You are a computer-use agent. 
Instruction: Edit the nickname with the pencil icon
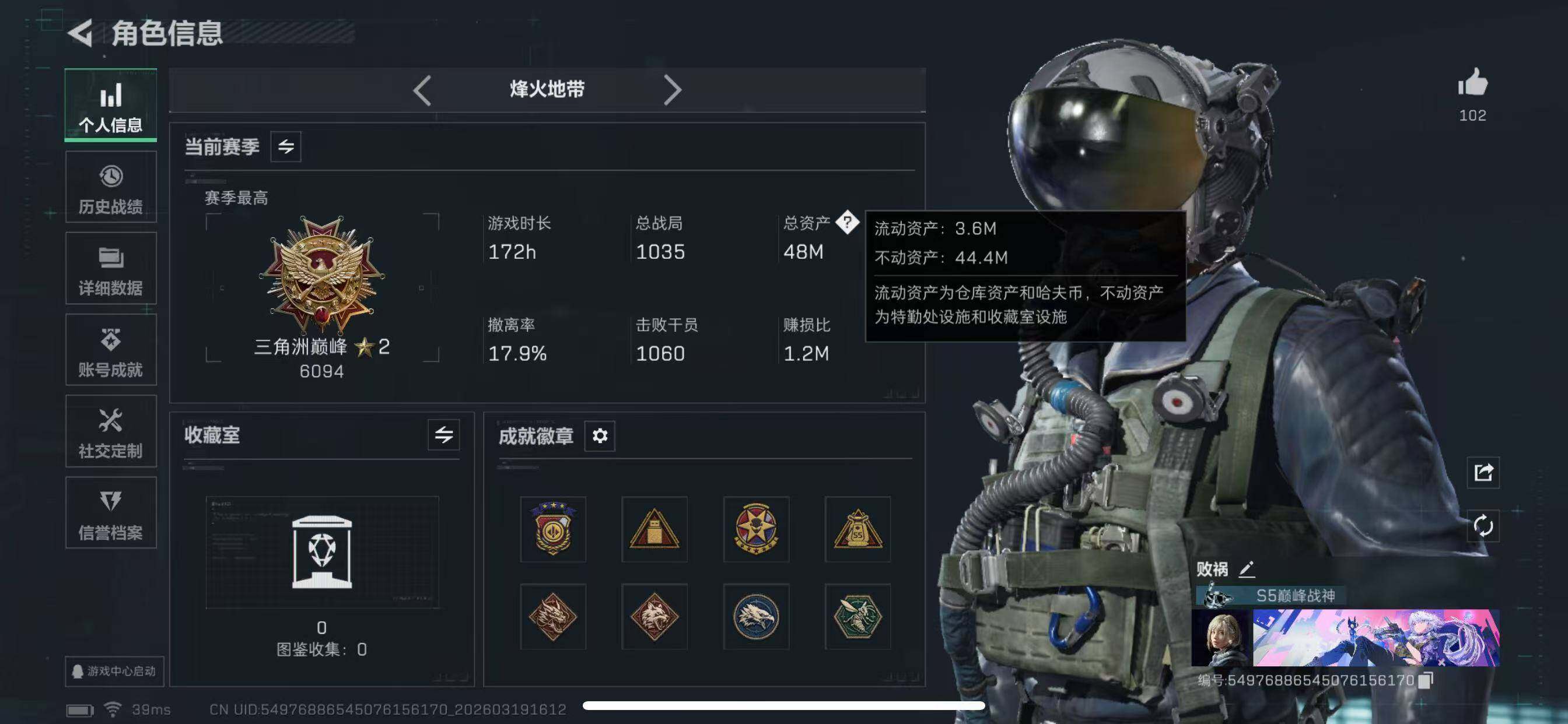(x=1247, y=569)
